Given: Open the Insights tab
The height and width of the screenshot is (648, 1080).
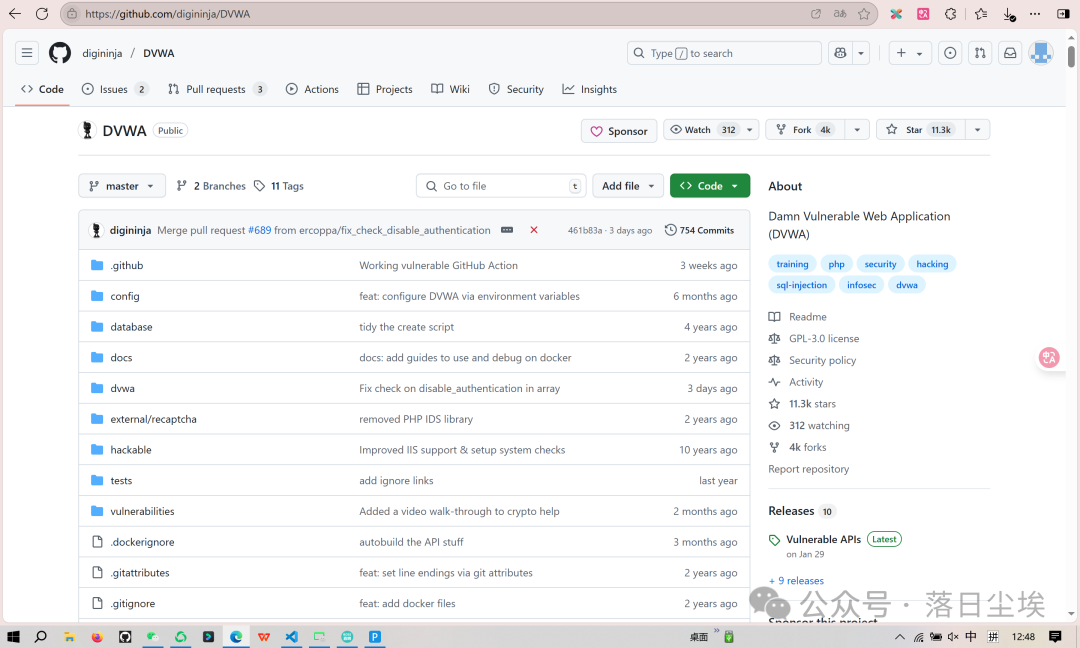Looking at the screenshot, I should coord(590,89).
